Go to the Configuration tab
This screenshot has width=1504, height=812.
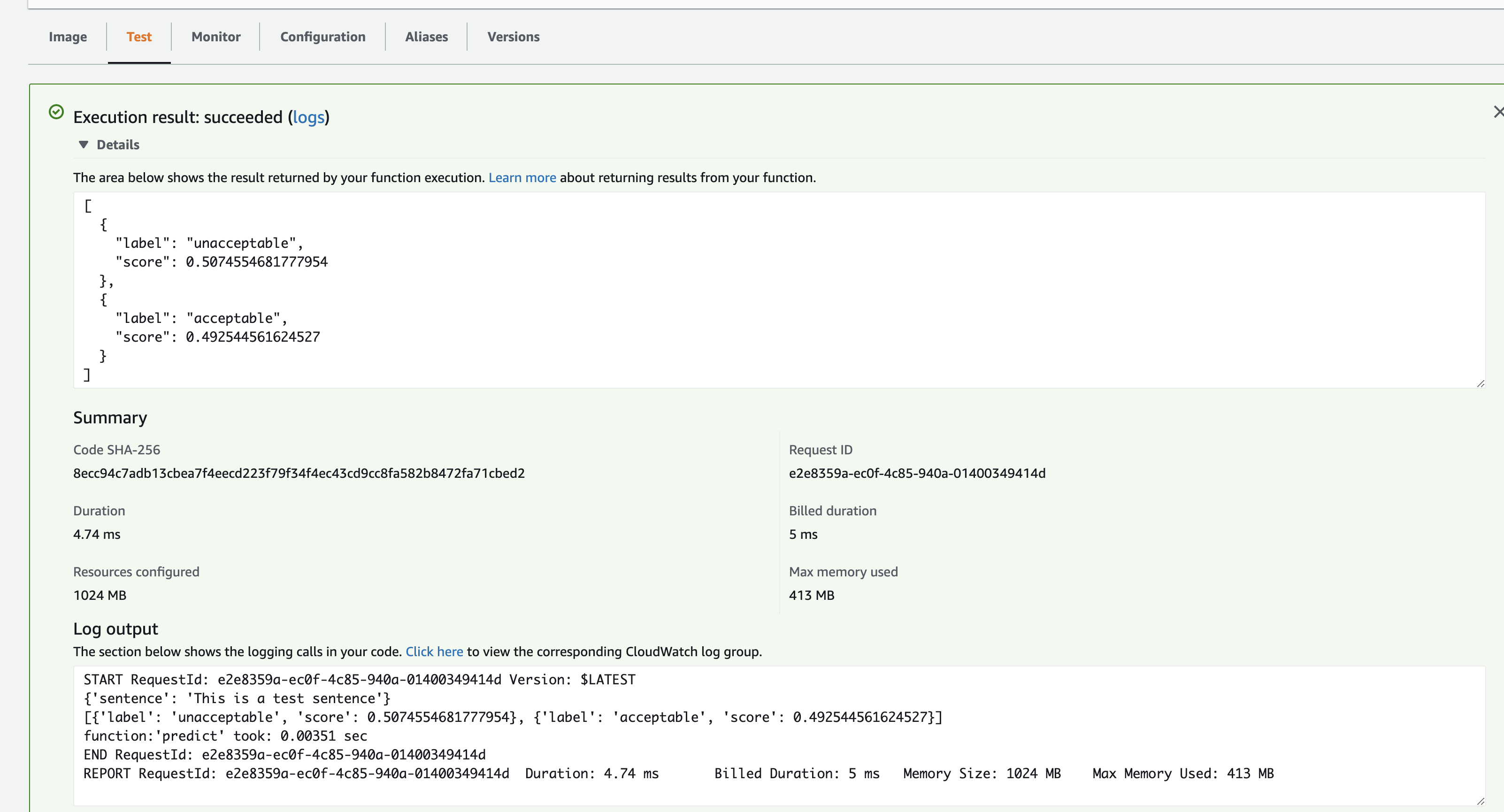[x=322, y=37]
